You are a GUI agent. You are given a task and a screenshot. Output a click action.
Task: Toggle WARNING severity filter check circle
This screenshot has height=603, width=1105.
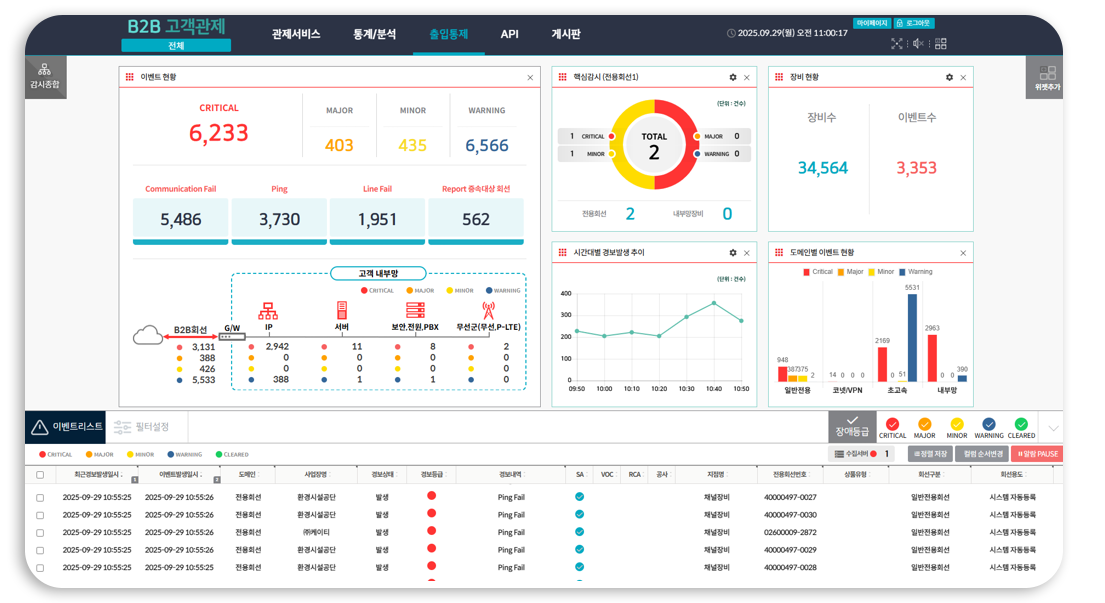(x=989, y=424)
